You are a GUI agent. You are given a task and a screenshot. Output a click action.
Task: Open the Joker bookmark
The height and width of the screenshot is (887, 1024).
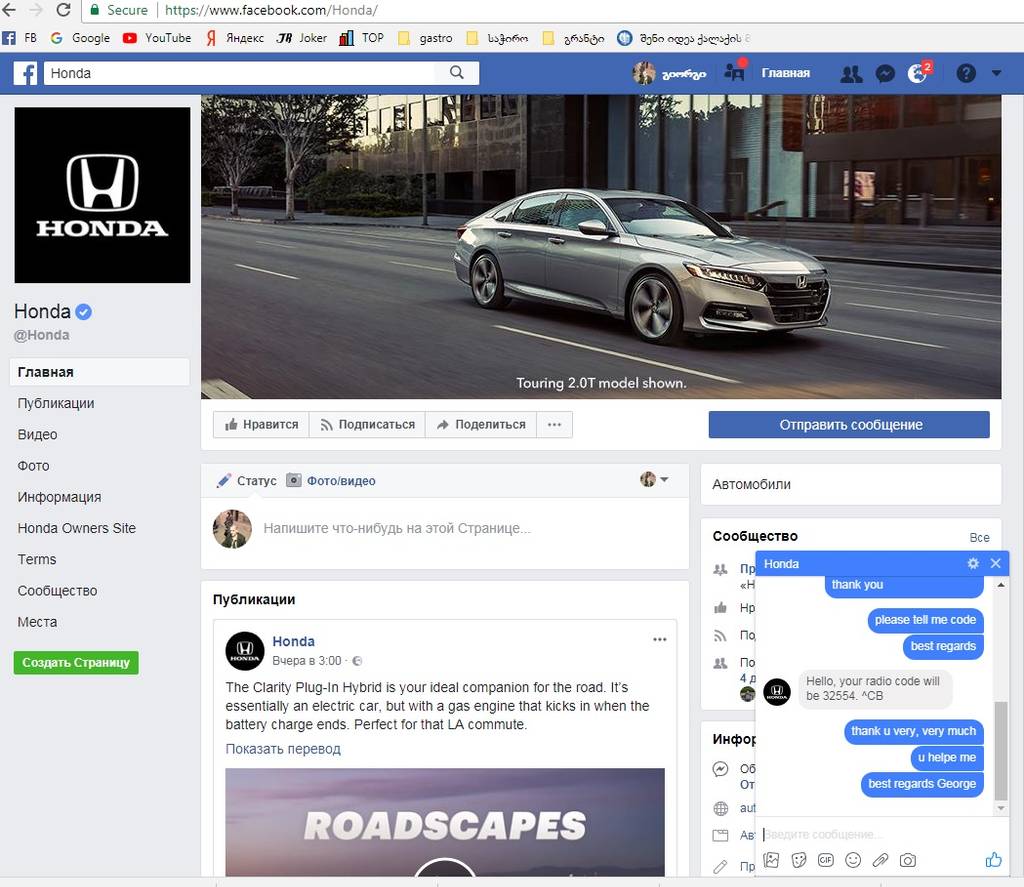[302, 38]
